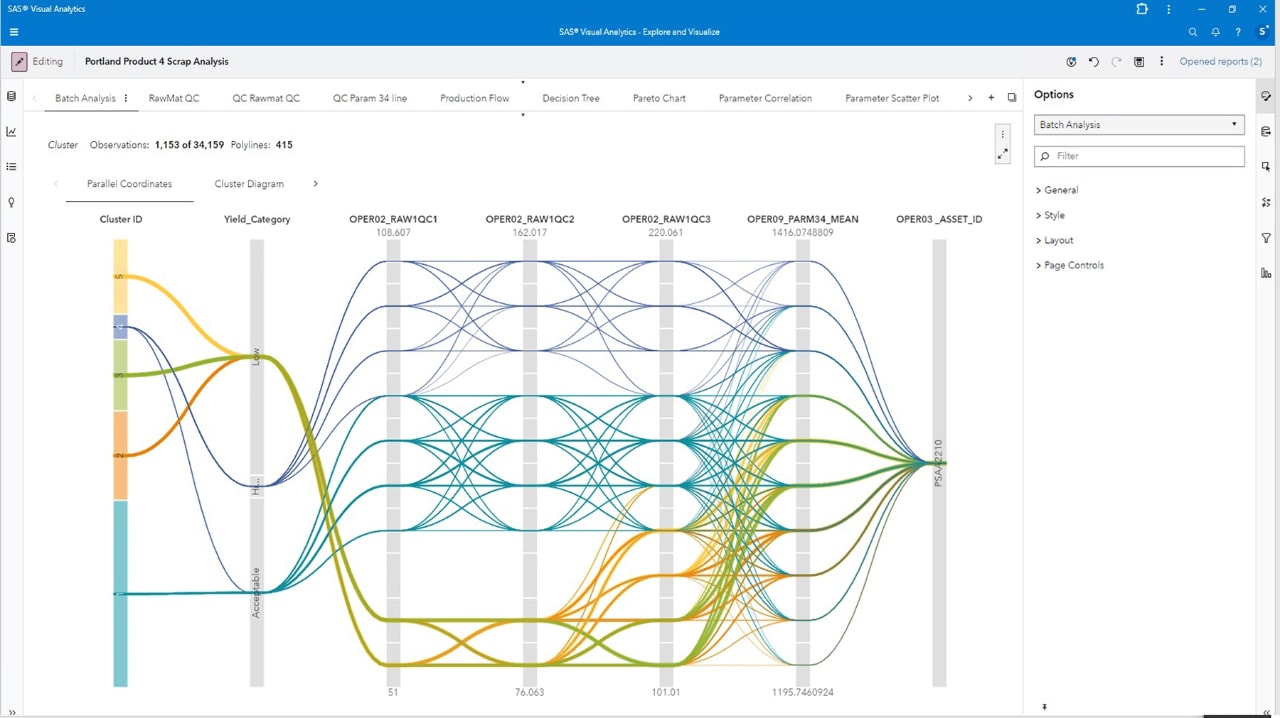Click the Undo icon in the top toolbar

coord(1093,61)
